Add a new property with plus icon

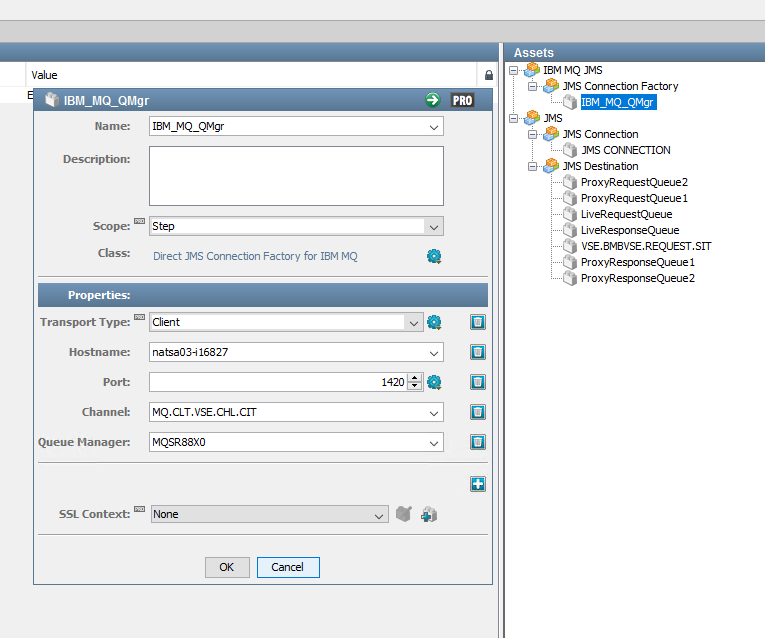tap(478, 484)
